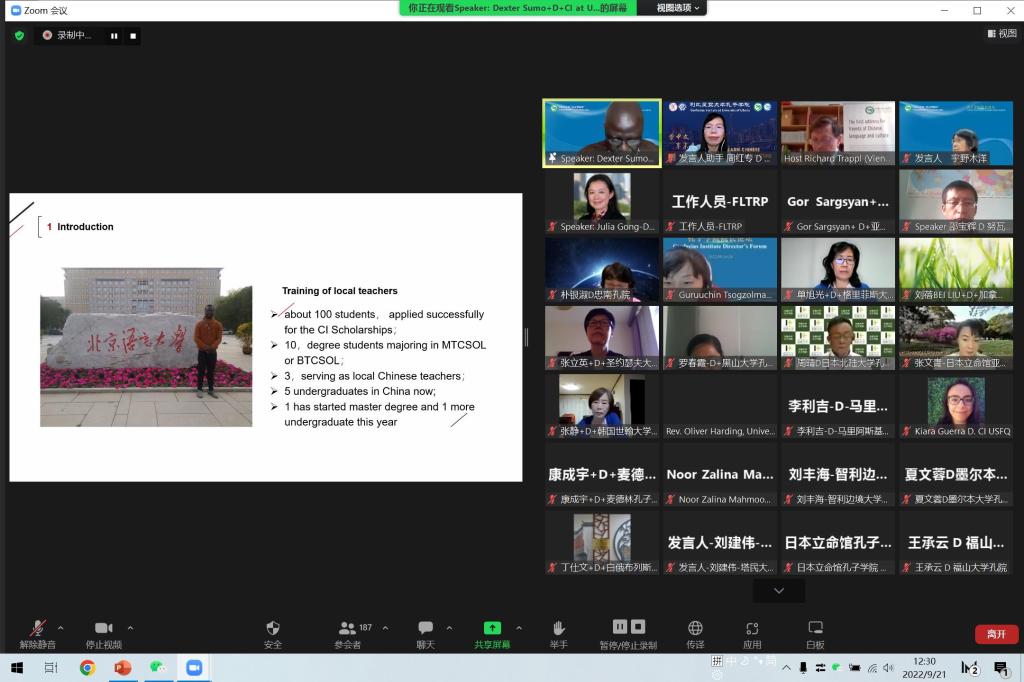Click the green Share Screen icon
The image size is (1024, 682).
[x=492, y=629]
